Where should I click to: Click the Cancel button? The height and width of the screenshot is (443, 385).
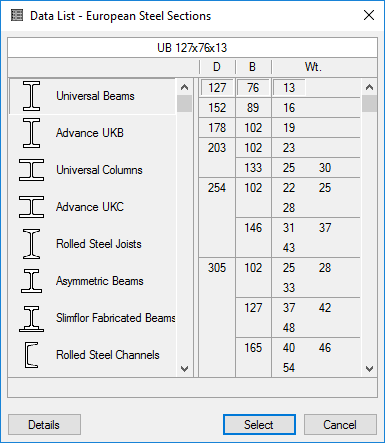[340, 425]
